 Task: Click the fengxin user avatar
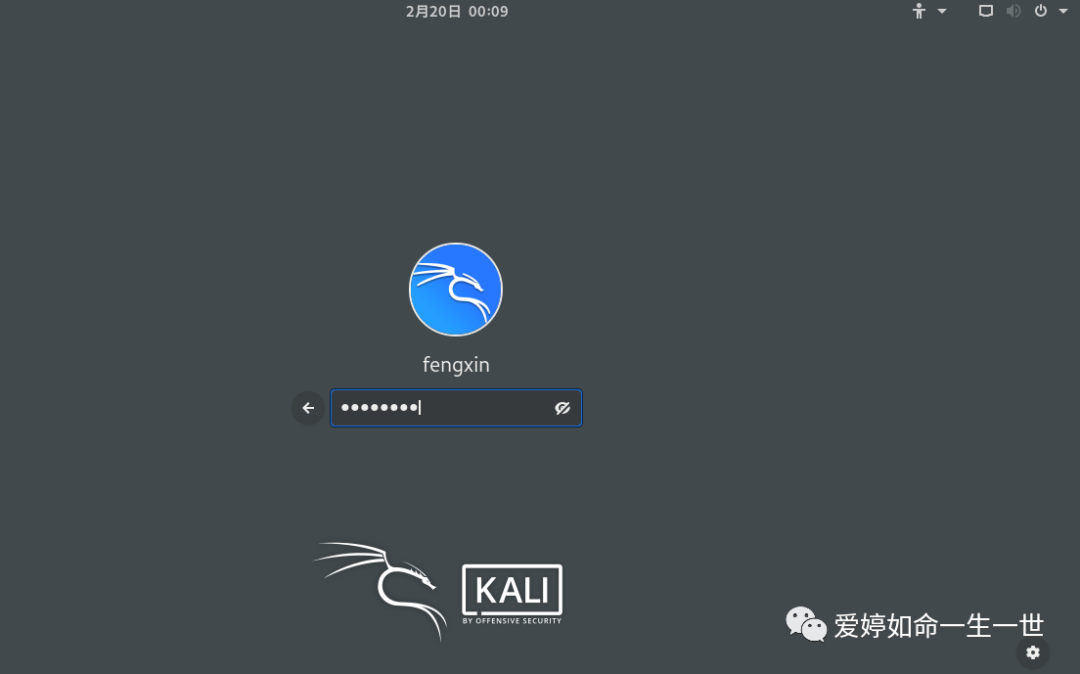click(456, 289)
